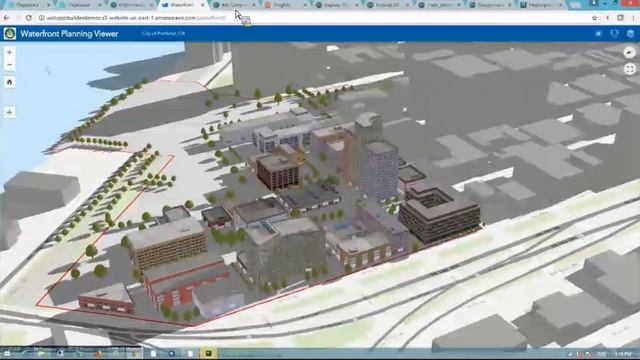Open the Windows Start button
This screenshot has height=360, width=640.
[7, 353]
